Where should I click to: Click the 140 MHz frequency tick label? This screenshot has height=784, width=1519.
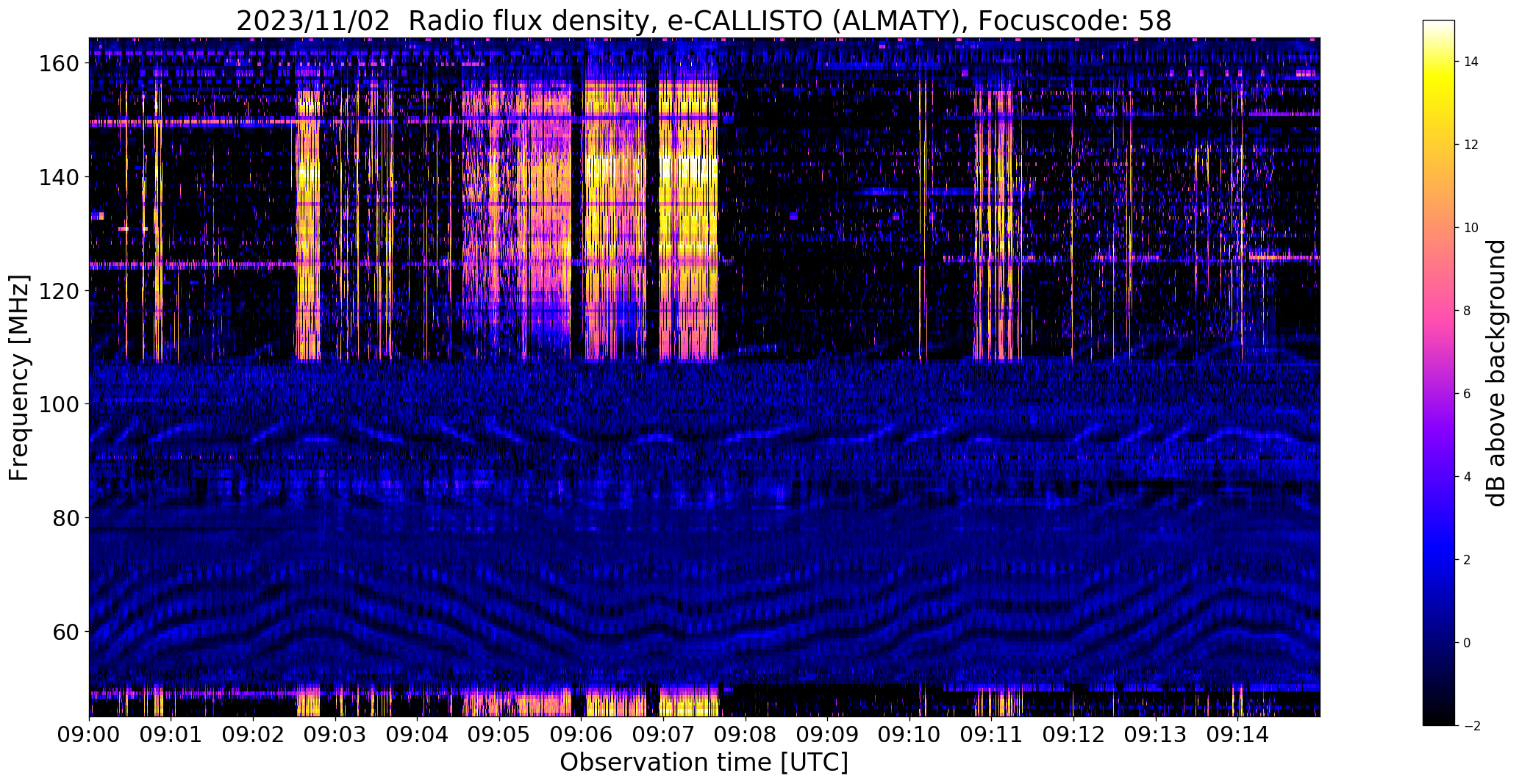coord(58,177)
